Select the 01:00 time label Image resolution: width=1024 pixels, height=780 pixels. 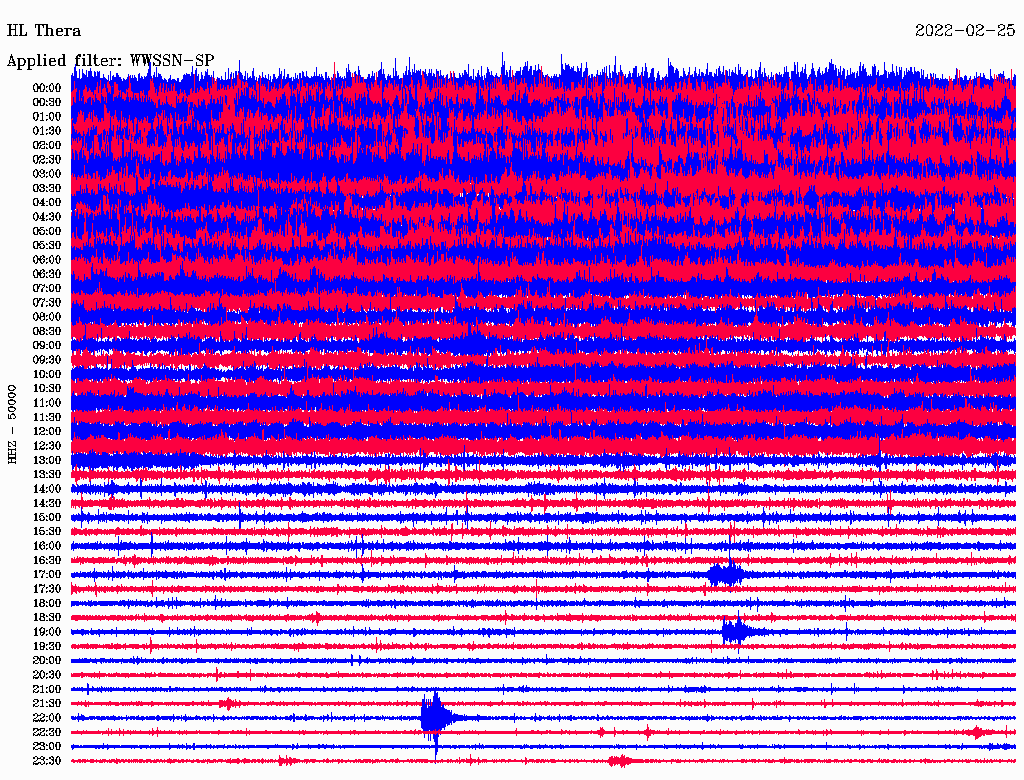click(x=47, y=117)
